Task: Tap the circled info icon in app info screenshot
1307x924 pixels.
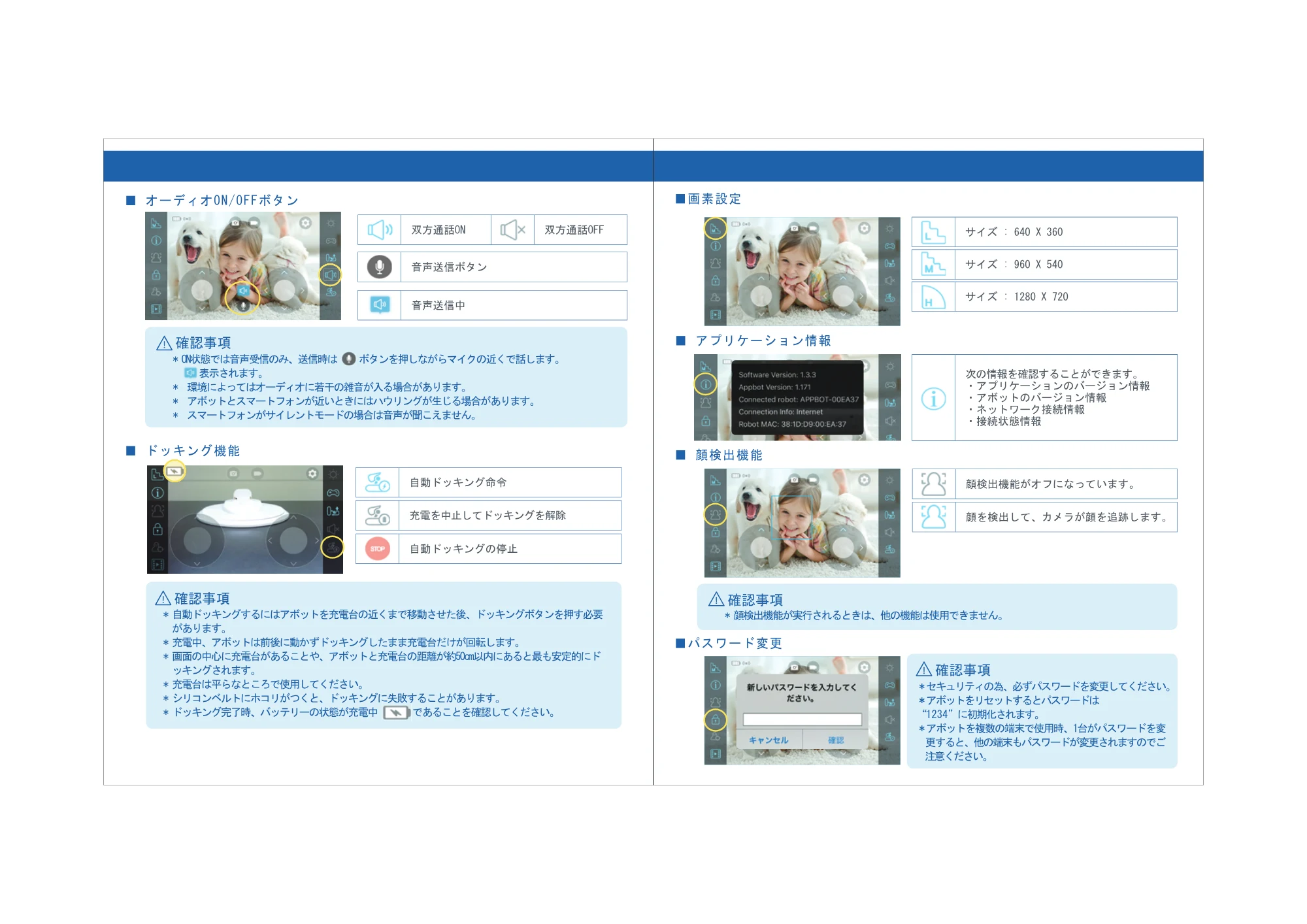Action: coord(706,384)
